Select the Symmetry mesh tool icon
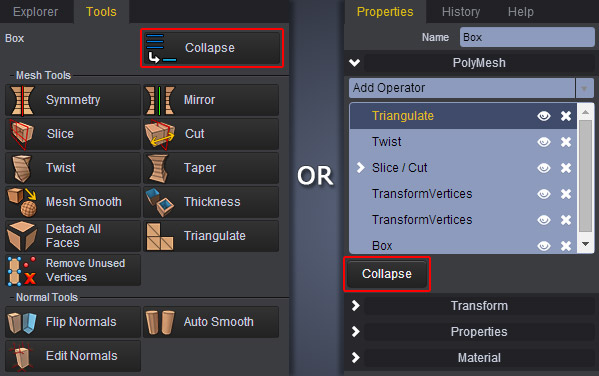 (x=22, y=100)
